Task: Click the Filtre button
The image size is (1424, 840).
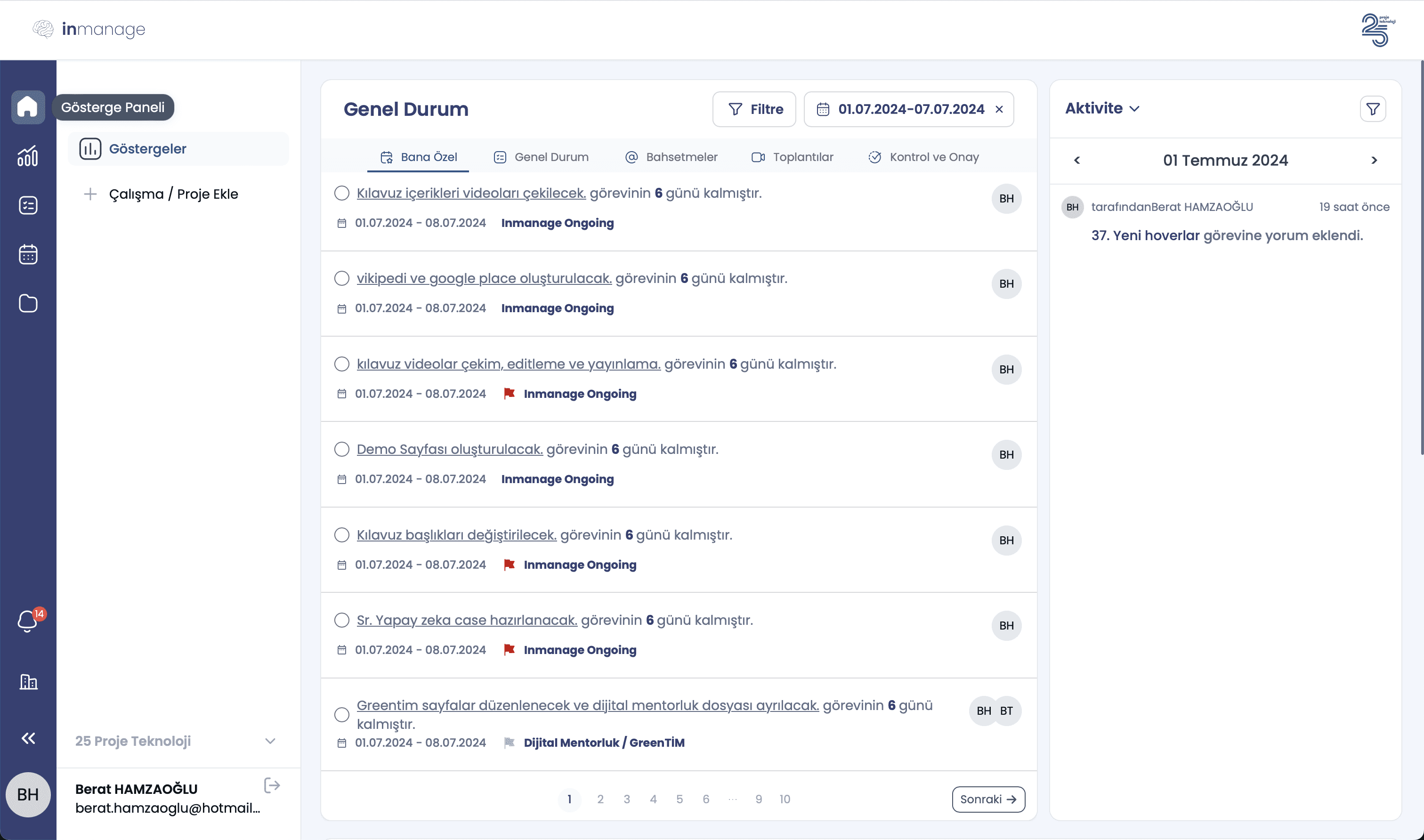Action: click(x=754, y=109)
